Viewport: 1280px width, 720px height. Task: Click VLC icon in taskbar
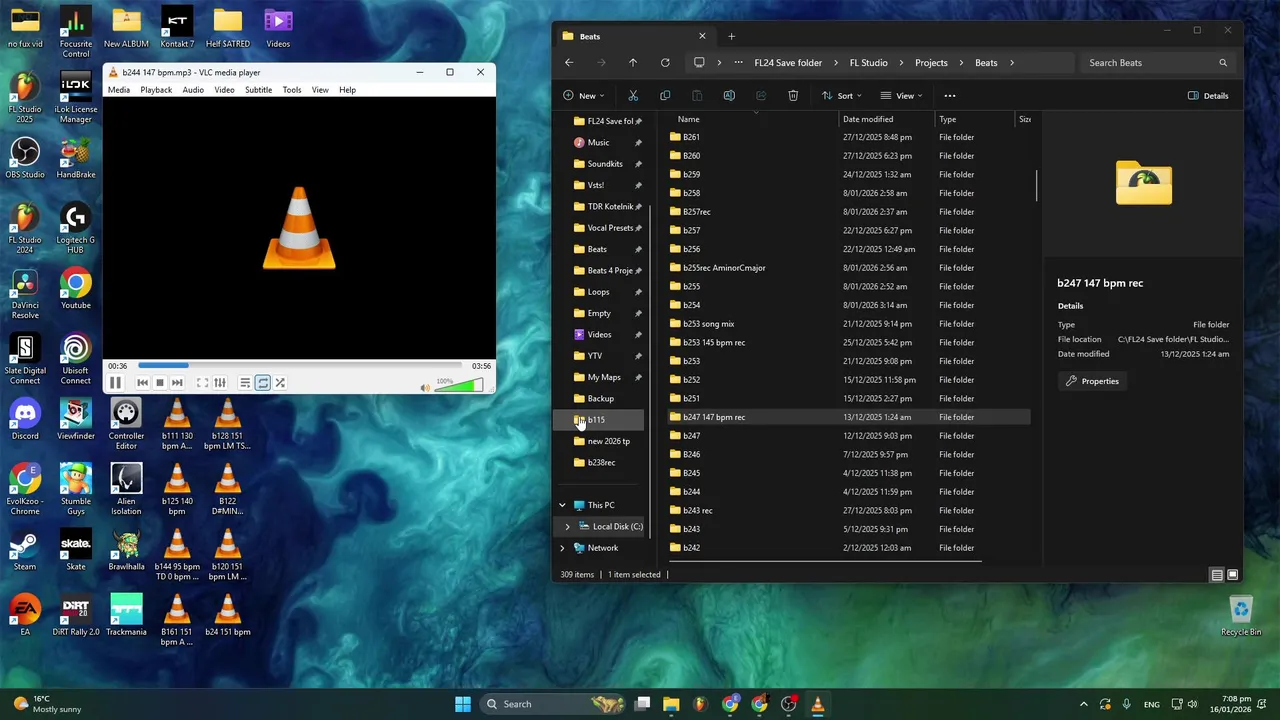pyautogui.click(x=817, y=704)
